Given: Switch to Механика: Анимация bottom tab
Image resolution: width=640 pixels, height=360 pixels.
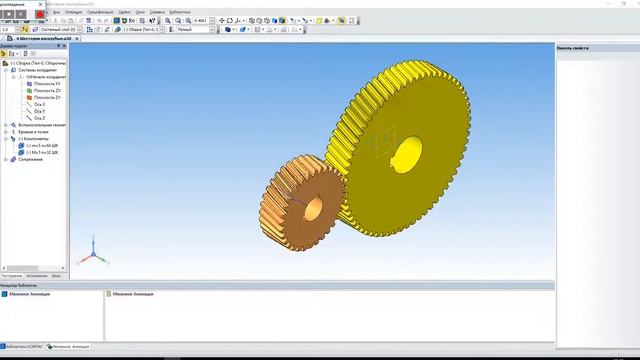Looking at the screenshot, I should 68,347.
